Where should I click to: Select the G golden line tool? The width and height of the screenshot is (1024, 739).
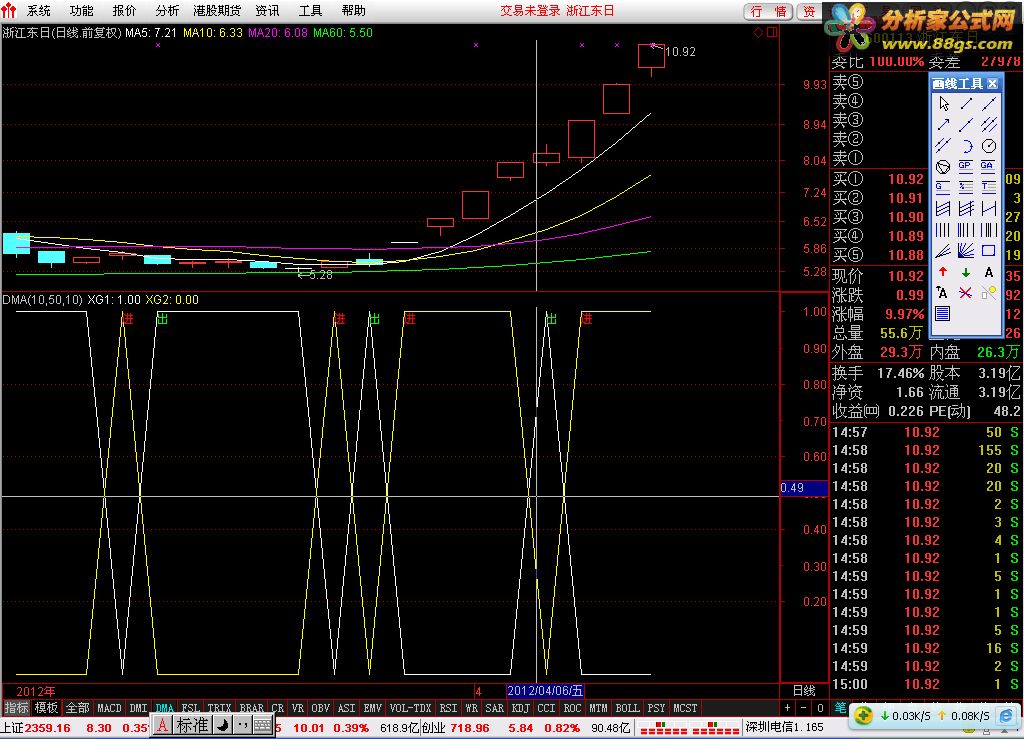click(943, 187)
